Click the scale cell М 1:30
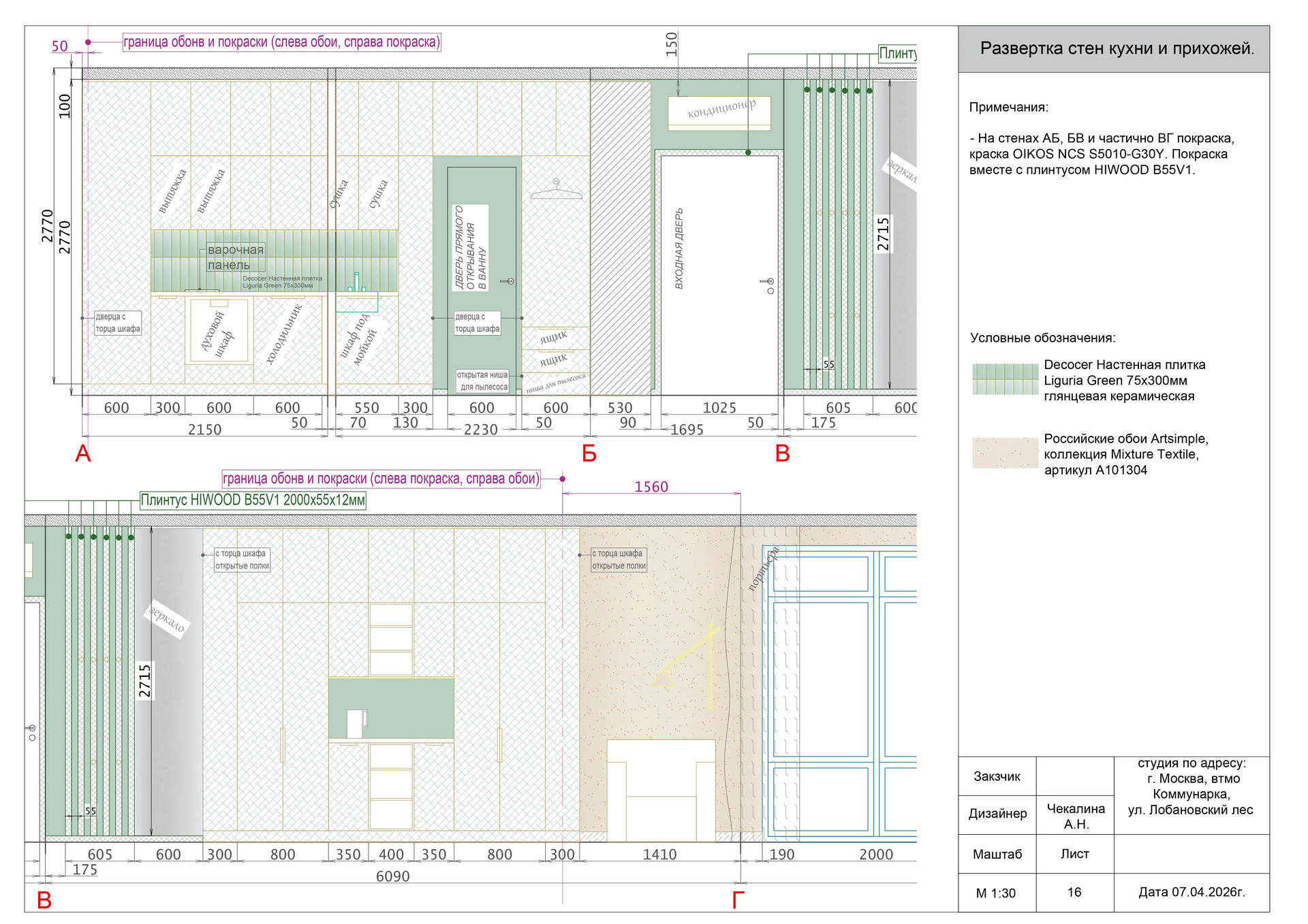 coord(996,893)
